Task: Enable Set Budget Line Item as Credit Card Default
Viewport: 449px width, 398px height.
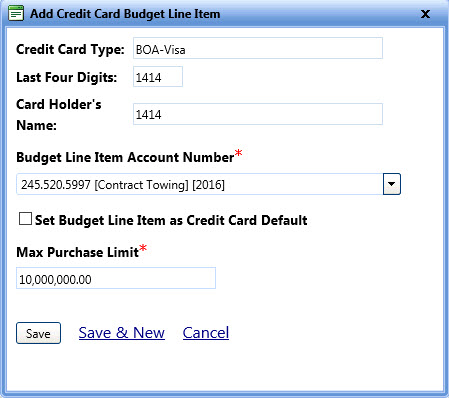Action: 25,219
